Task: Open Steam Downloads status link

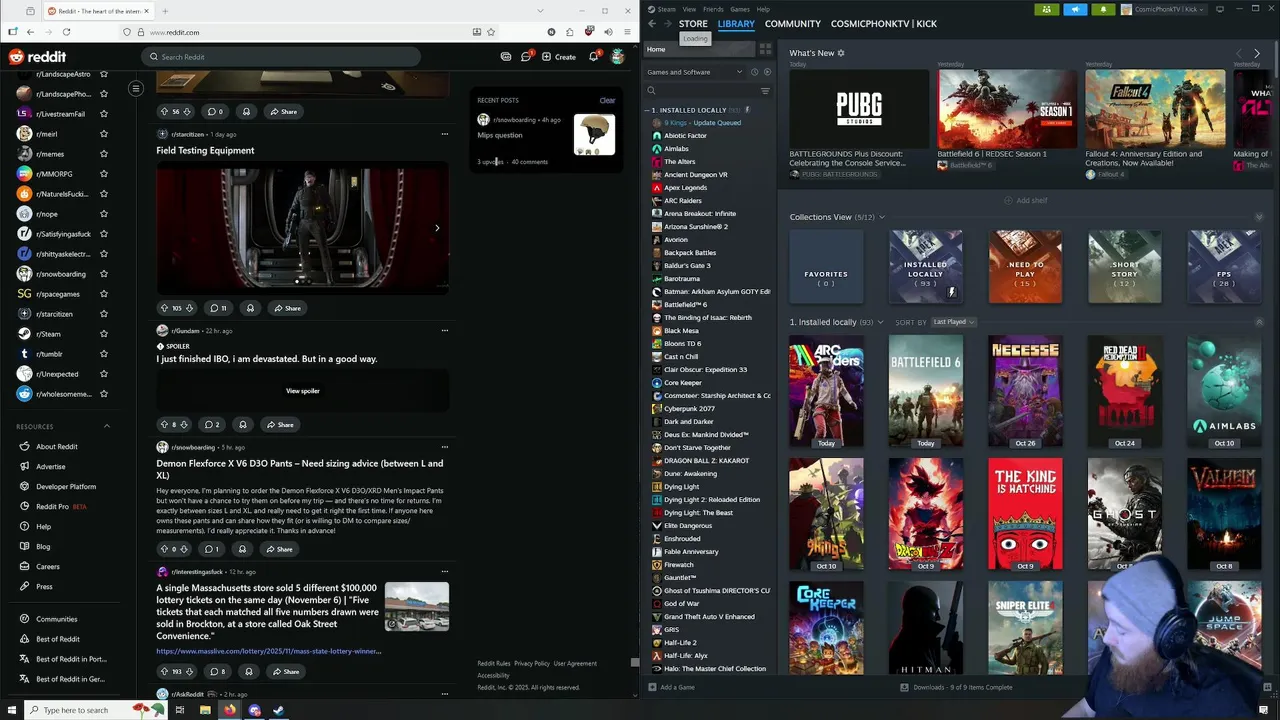Action: (x=956, y=687)
